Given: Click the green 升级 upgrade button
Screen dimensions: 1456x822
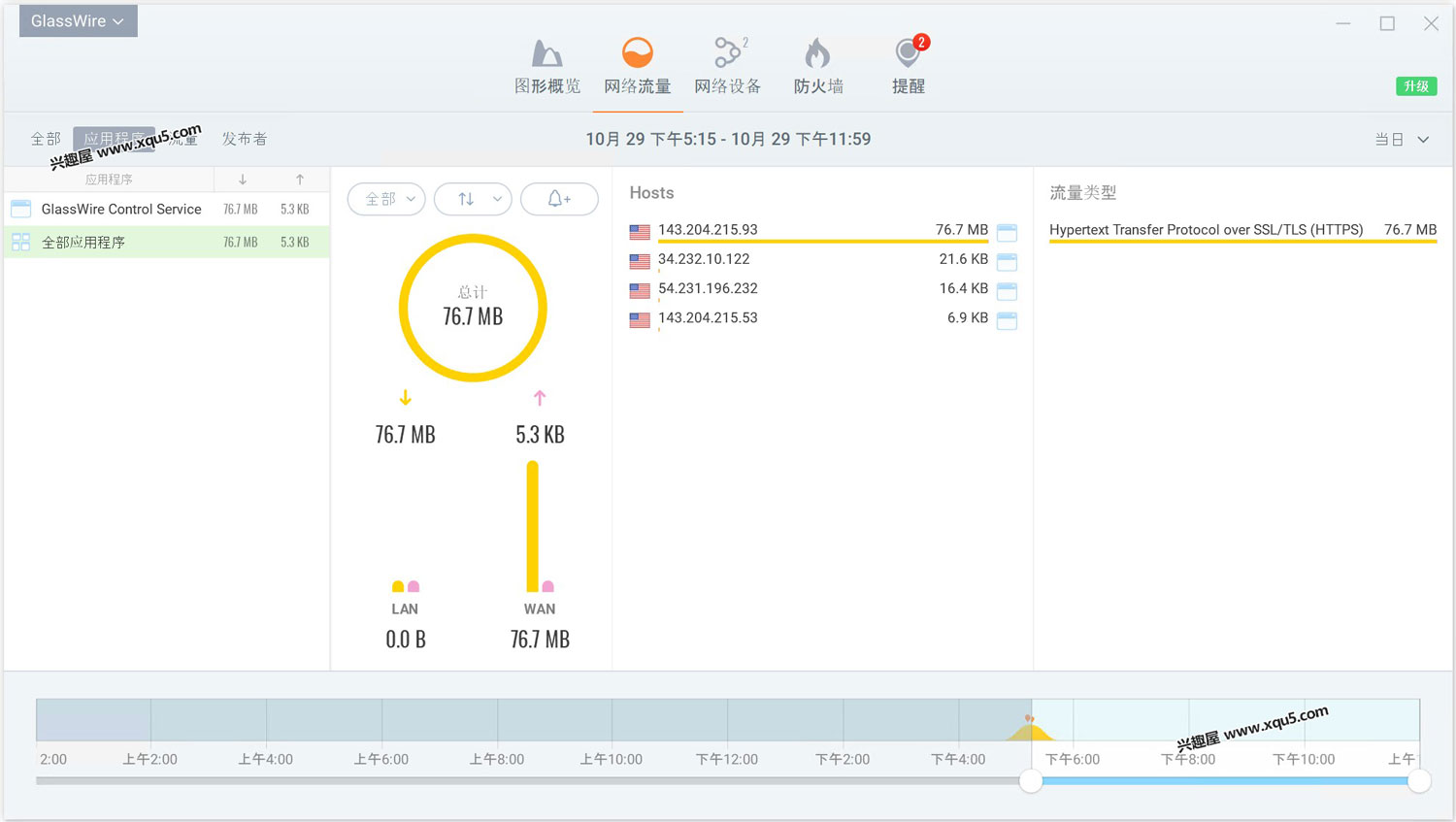Looking at the screenshot, I should (1416, 86).
